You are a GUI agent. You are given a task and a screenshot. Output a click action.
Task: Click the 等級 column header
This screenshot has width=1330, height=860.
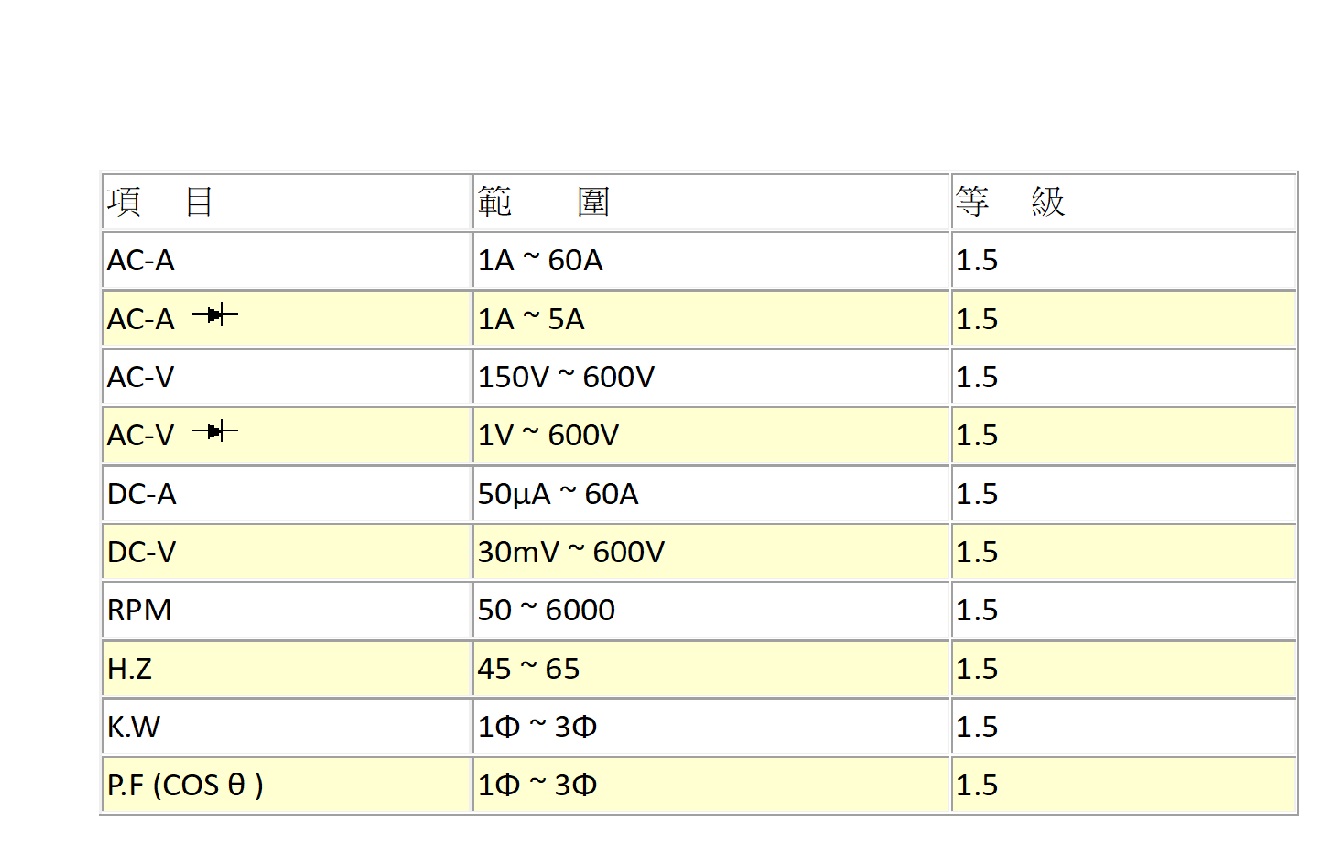point(1010,203)
